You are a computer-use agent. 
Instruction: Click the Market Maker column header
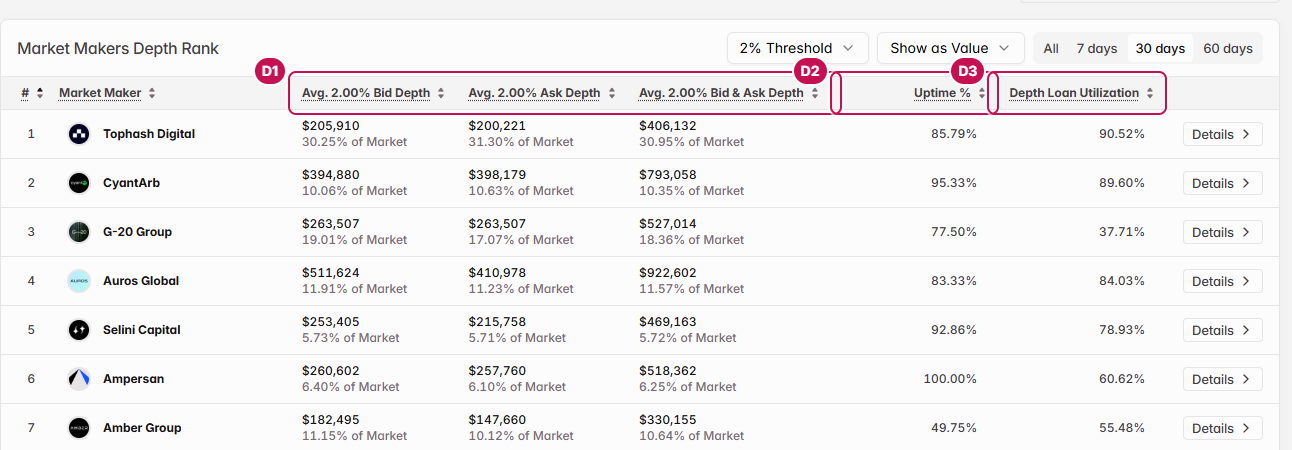(100, 93)
